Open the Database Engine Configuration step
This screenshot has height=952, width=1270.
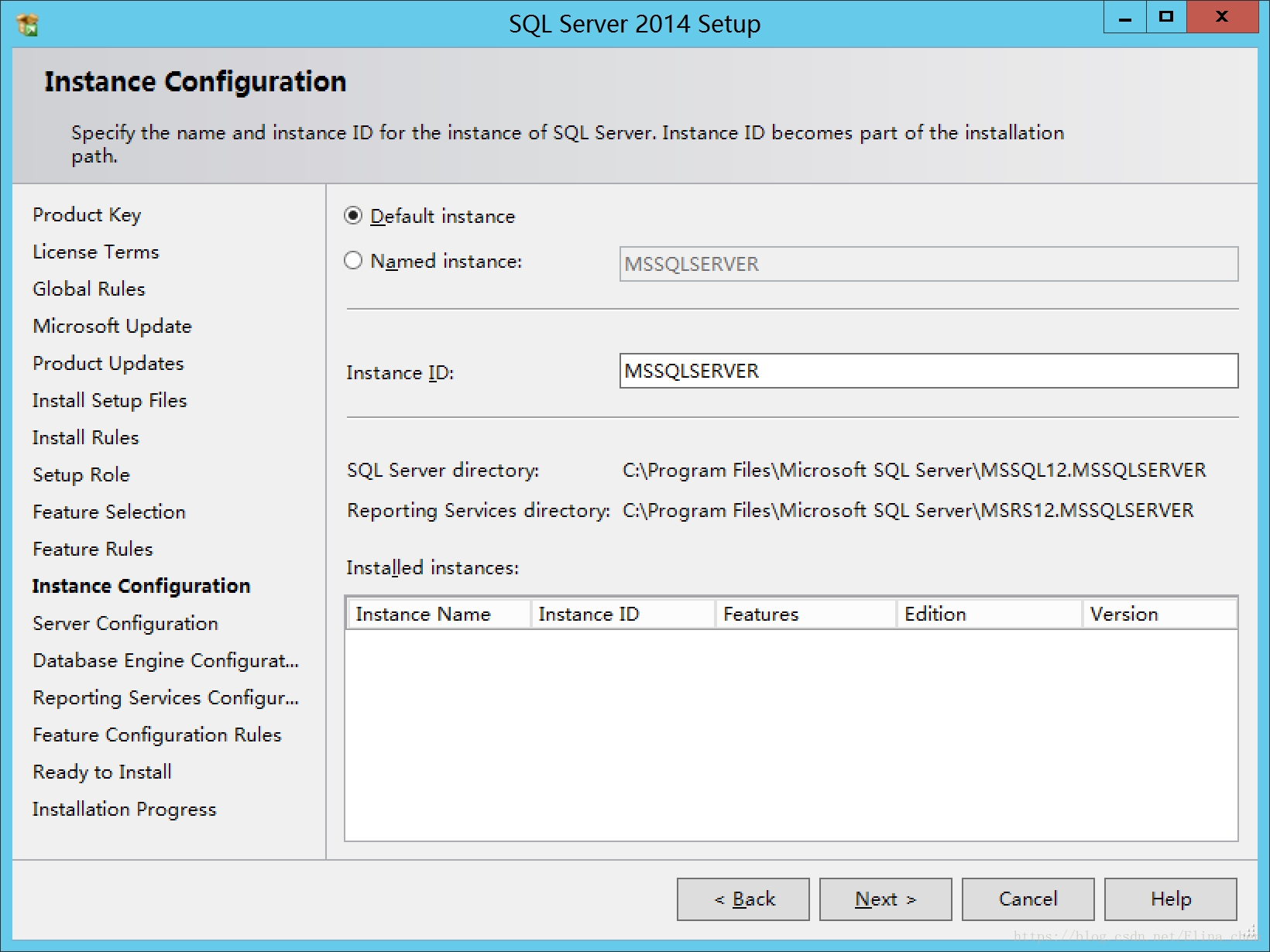pos(166,660)
